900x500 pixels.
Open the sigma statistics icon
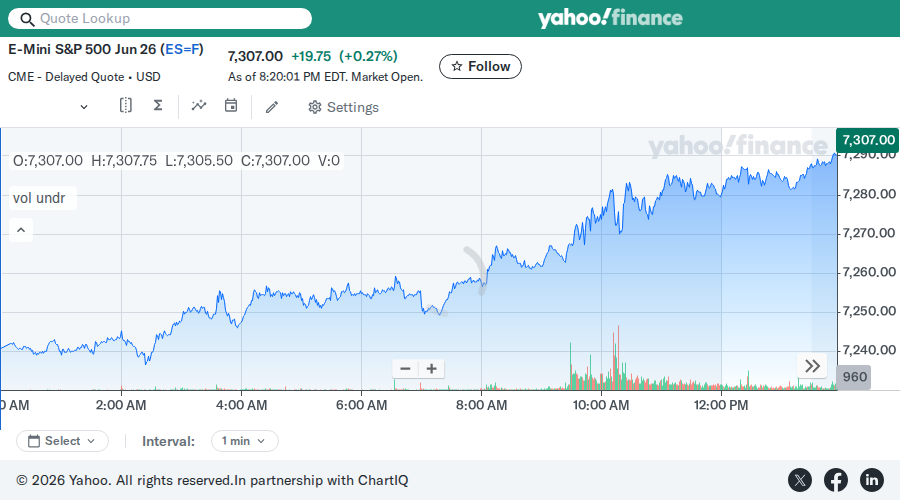click(158, 106)
